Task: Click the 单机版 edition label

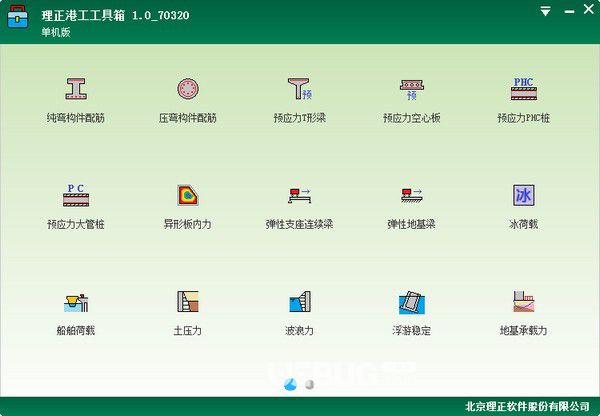Action: (x=56, y=32)
